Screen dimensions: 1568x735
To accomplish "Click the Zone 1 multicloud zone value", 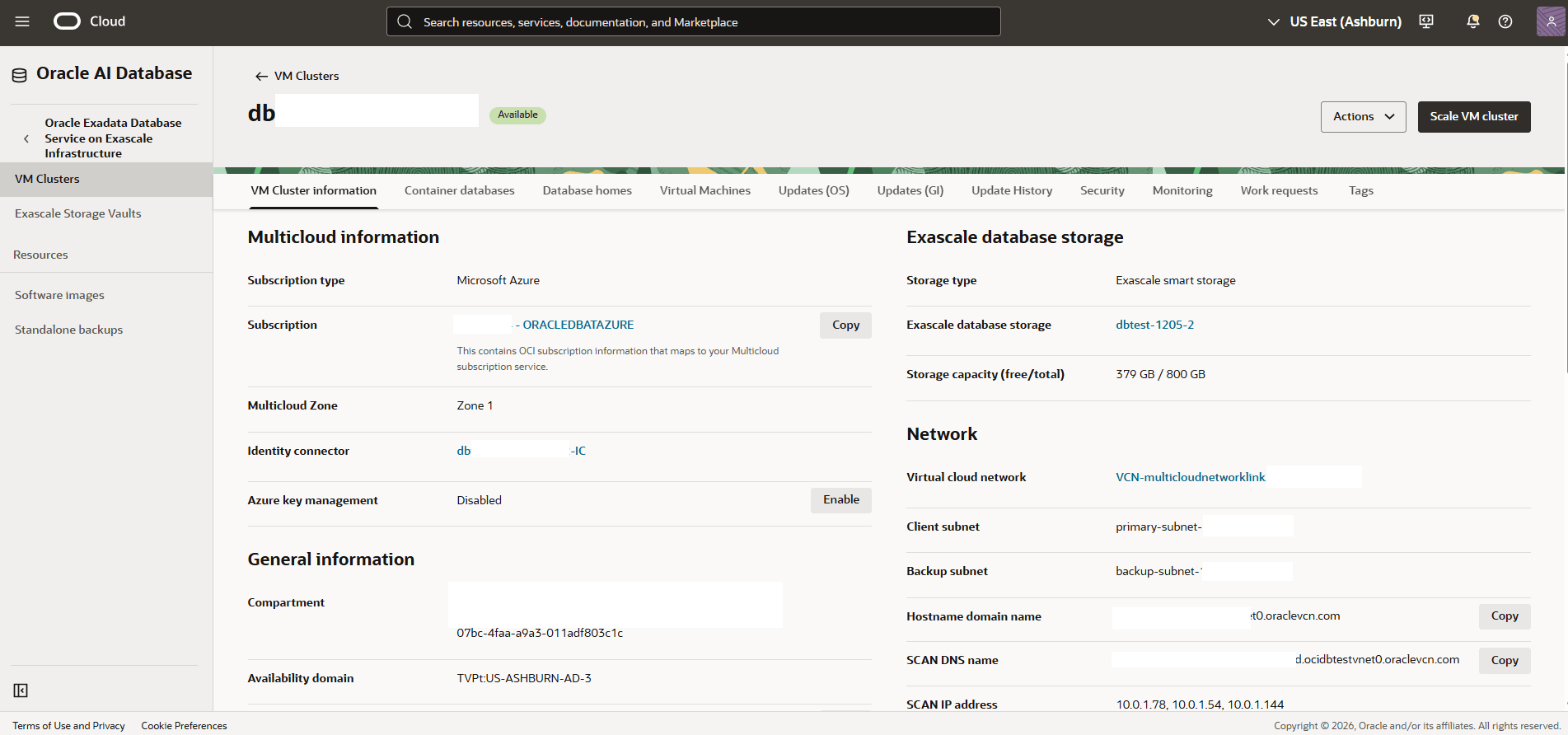I will coord(475,405).
